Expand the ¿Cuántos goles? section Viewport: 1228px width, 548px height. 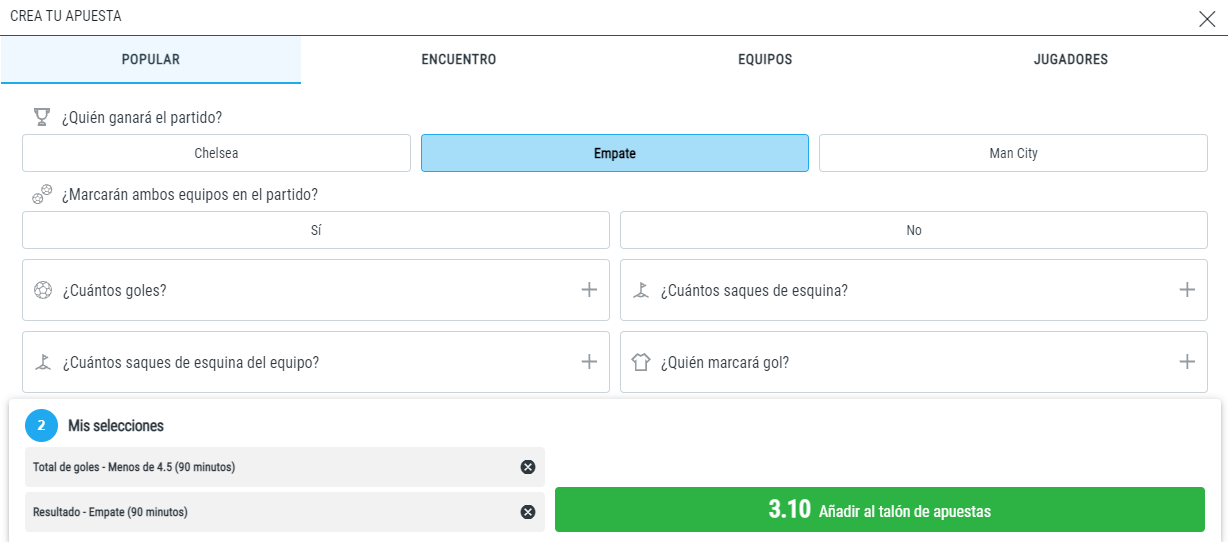[x=316, y=290]
